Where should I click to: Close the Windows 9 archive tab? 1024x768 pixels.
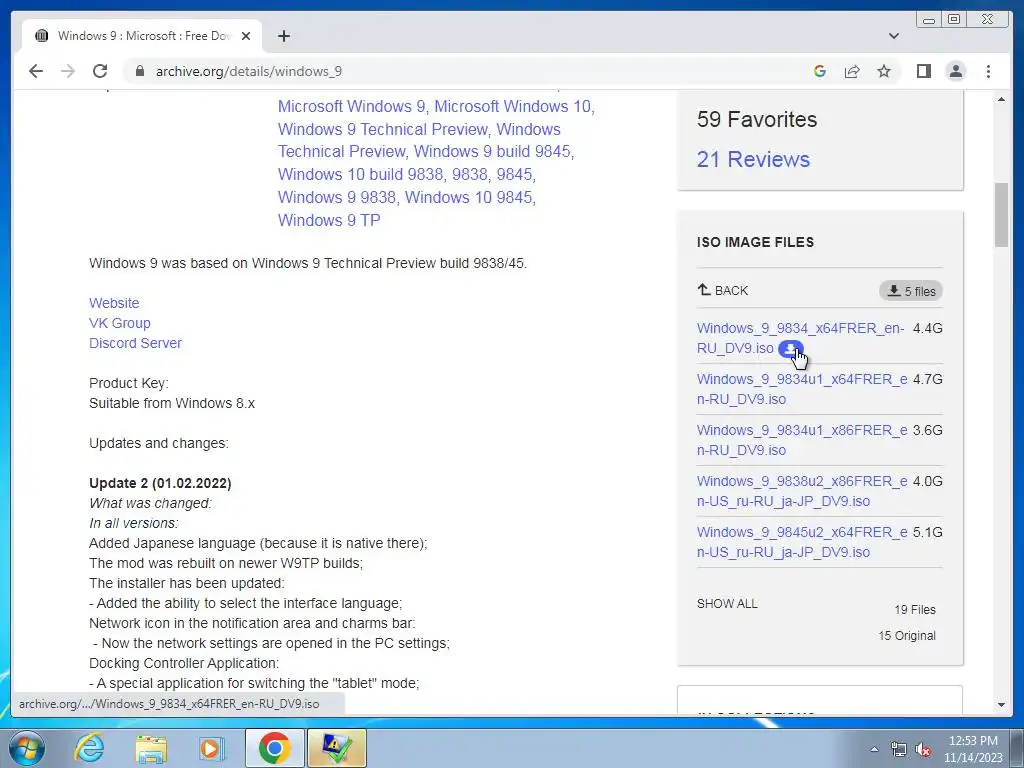click(x=246, y=36)
